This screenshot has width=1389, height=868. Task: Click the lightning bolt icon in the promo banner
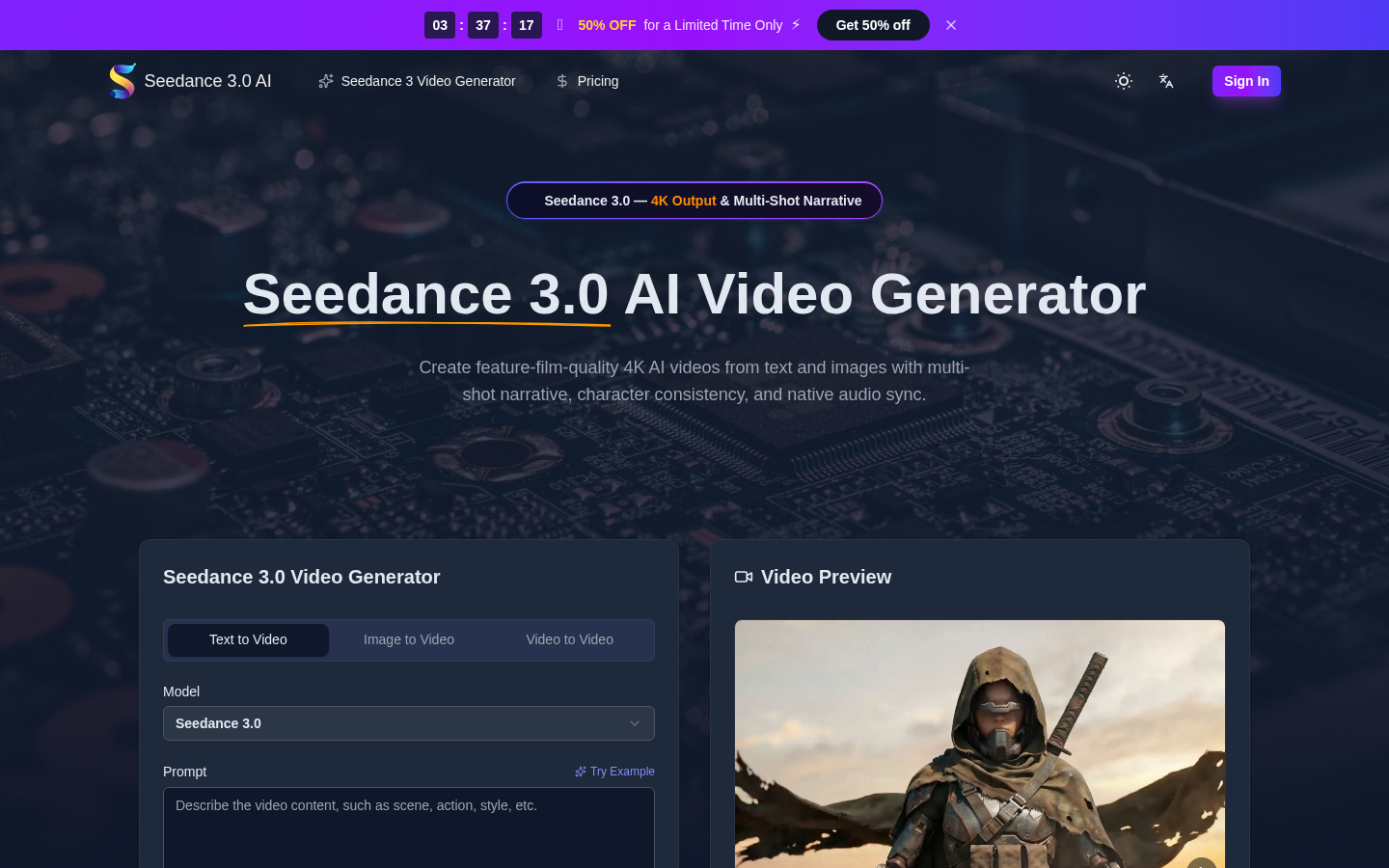click(795, 25)
